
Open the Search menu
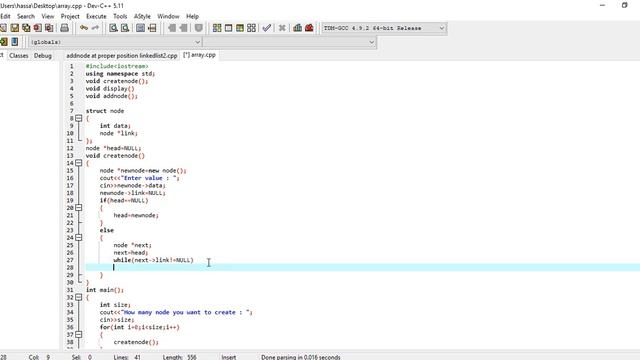point(26,16)
